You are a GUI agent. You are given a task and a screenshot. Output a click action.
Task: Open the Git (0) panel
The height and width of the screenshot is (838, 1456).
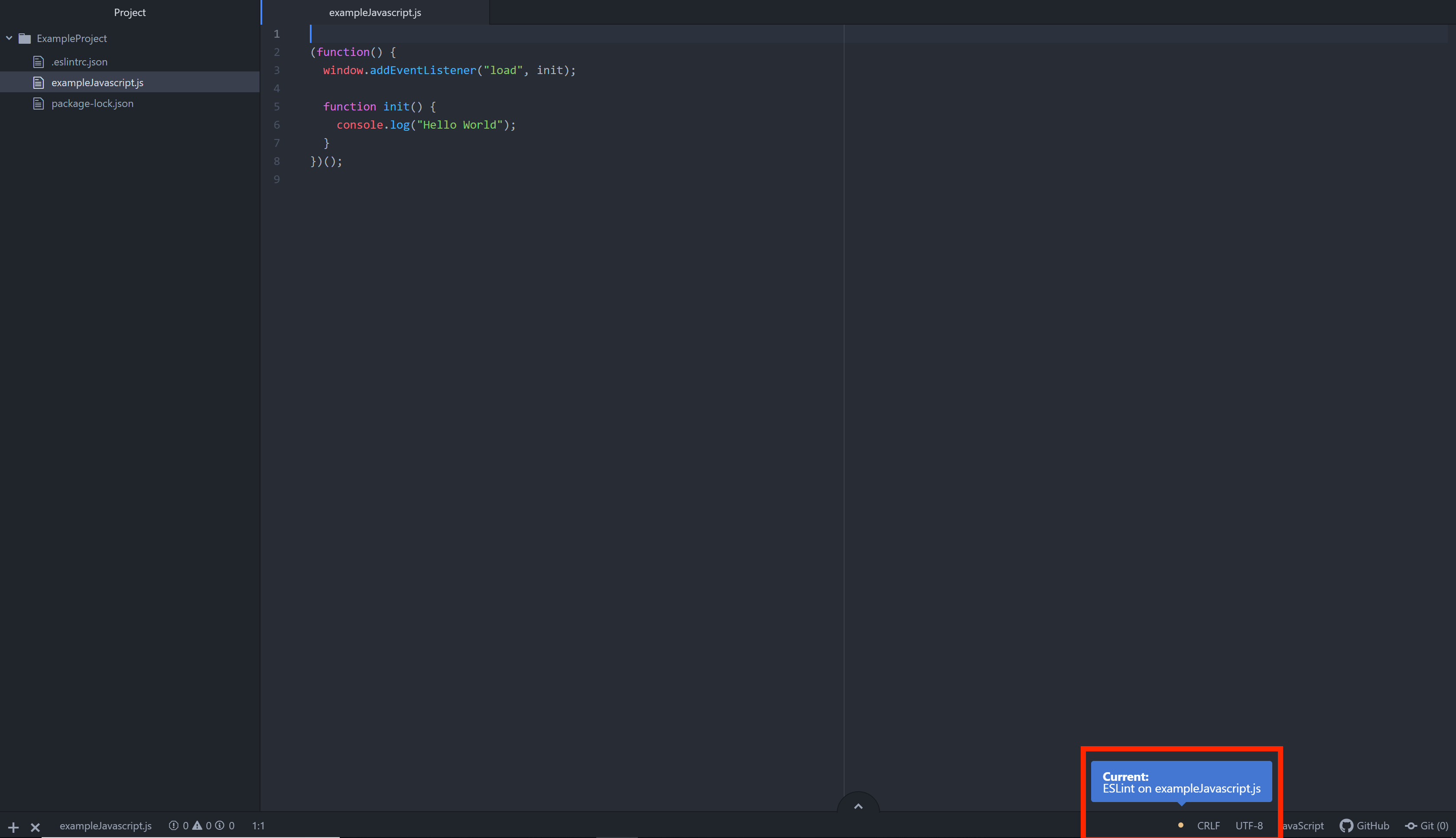pos(1427,825)
